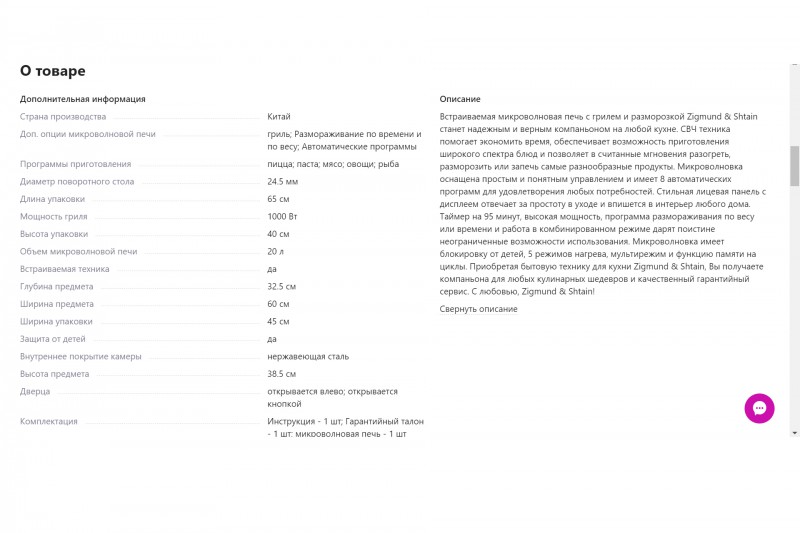Click the "Страна производства" label
The image size is (800, 533).
(63, 117)
